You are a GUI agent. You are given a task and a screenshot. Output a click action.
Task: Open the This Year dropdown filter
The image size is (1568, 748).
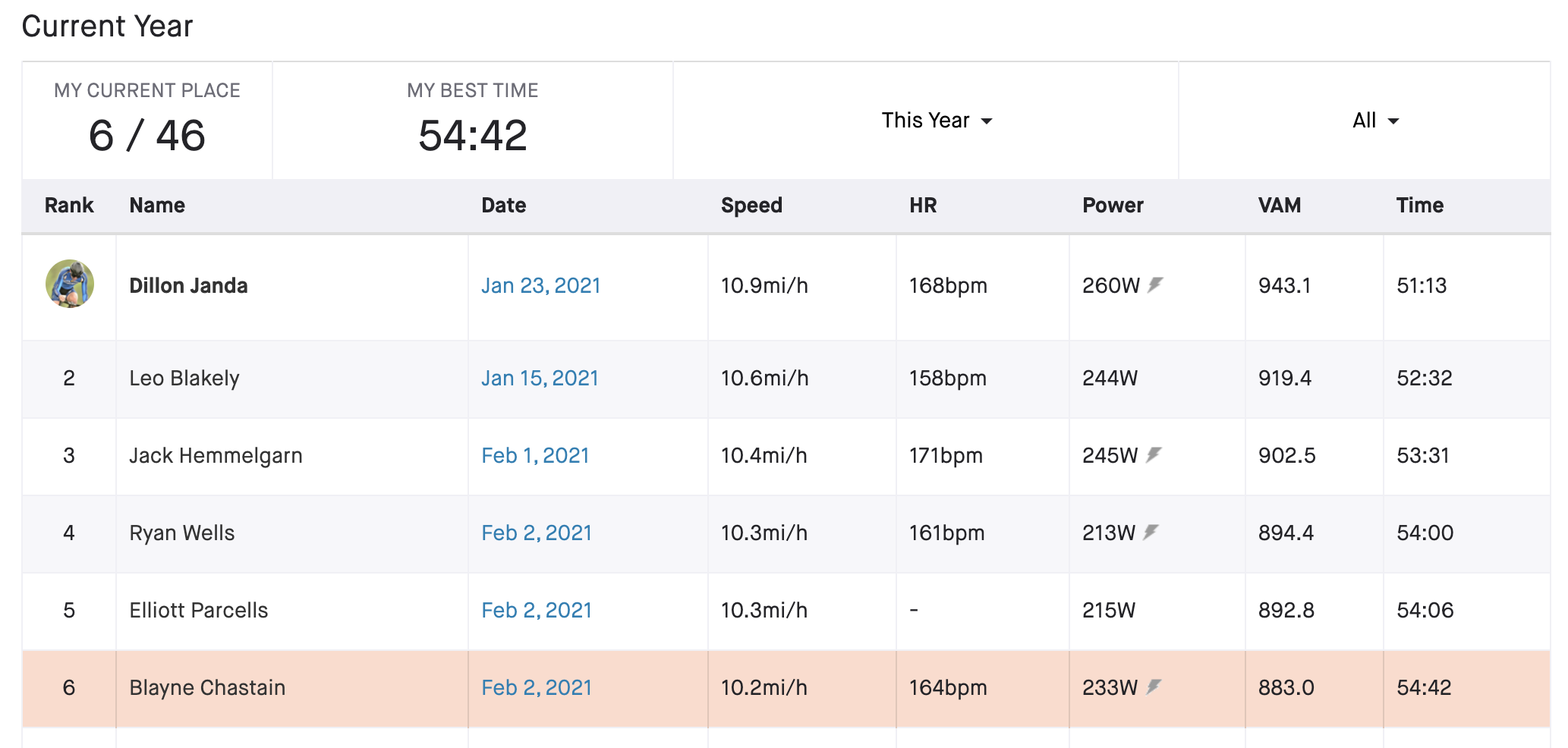coord(937,121)
